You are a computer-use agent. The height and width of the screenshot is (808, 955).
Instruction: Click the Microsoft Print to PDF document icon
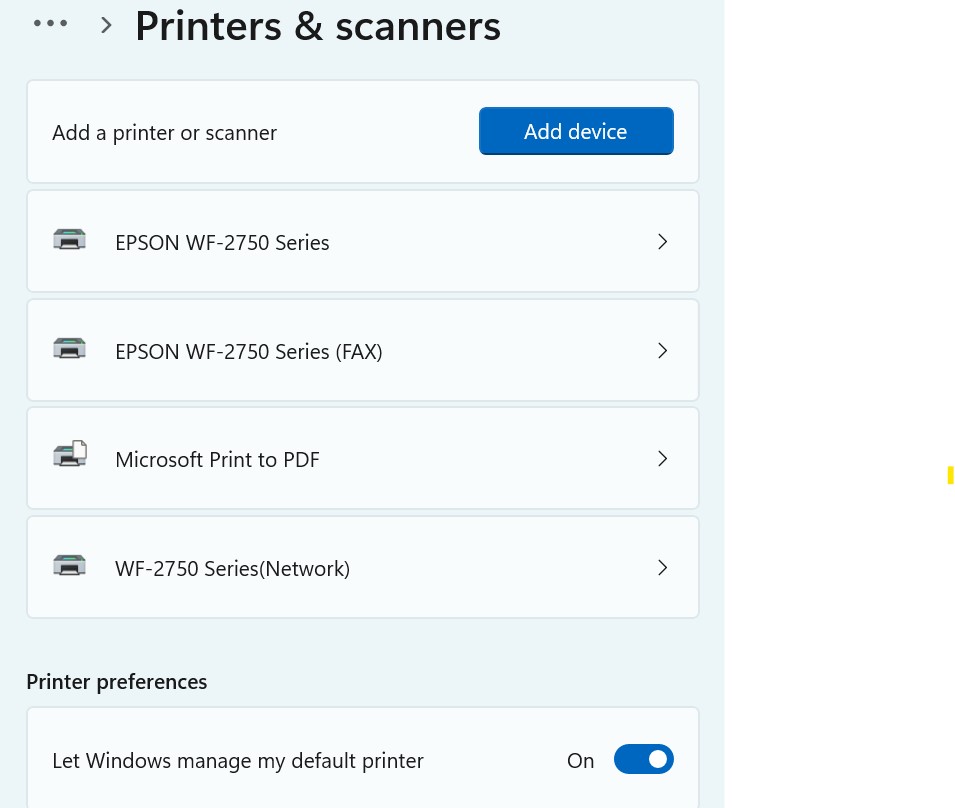point(69,455)
